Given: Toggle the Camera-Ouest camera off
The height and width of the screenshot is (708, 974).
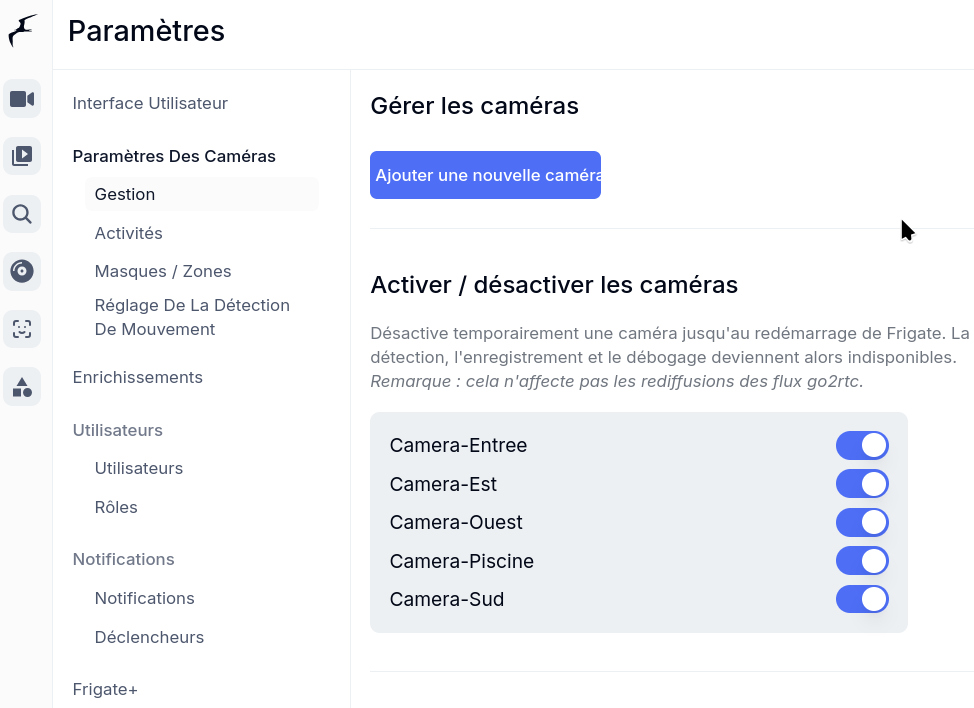Looking at the screenshot, I should coord(862,523).
